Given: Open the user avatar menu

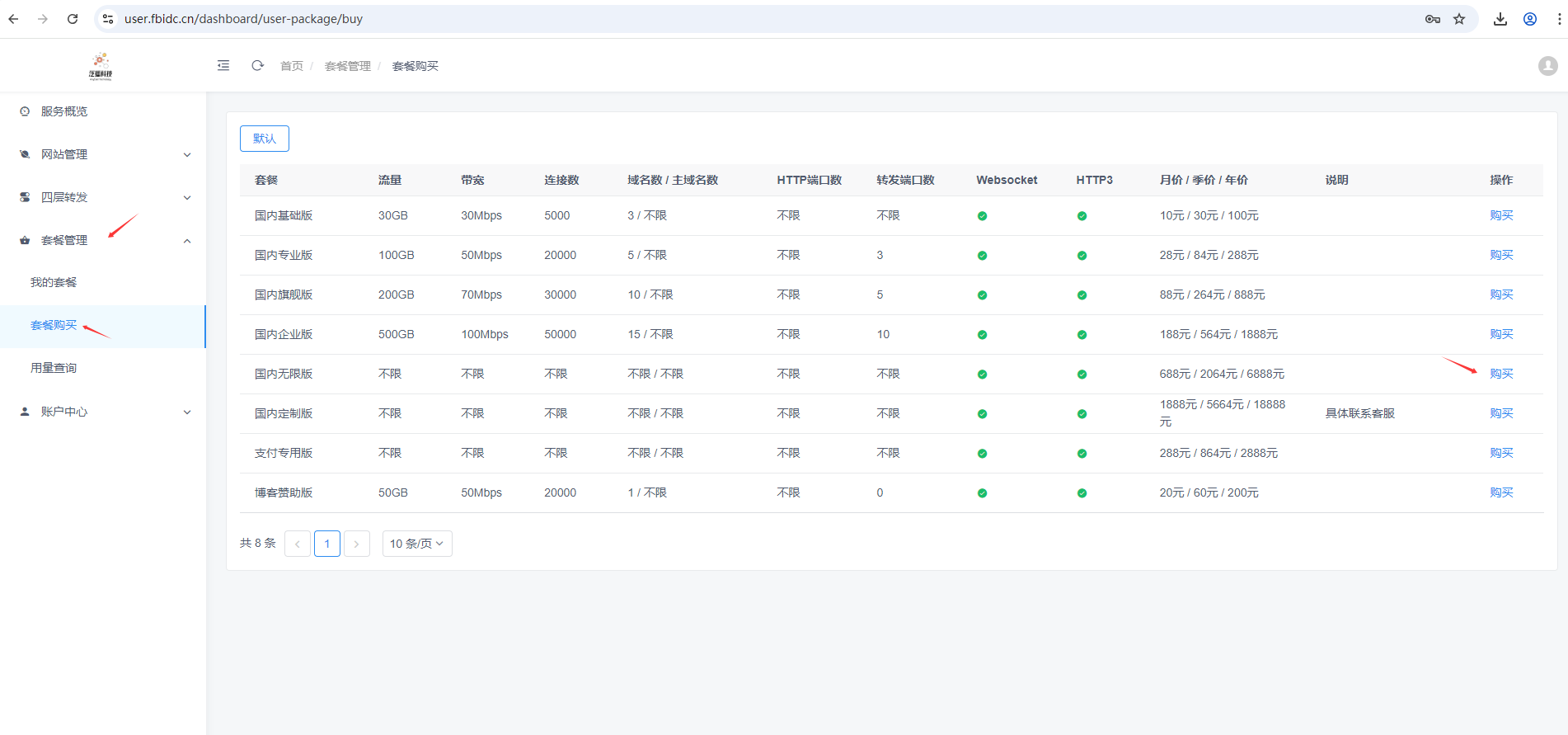Looking at the screenshot, I should [x=1548, y=66].
